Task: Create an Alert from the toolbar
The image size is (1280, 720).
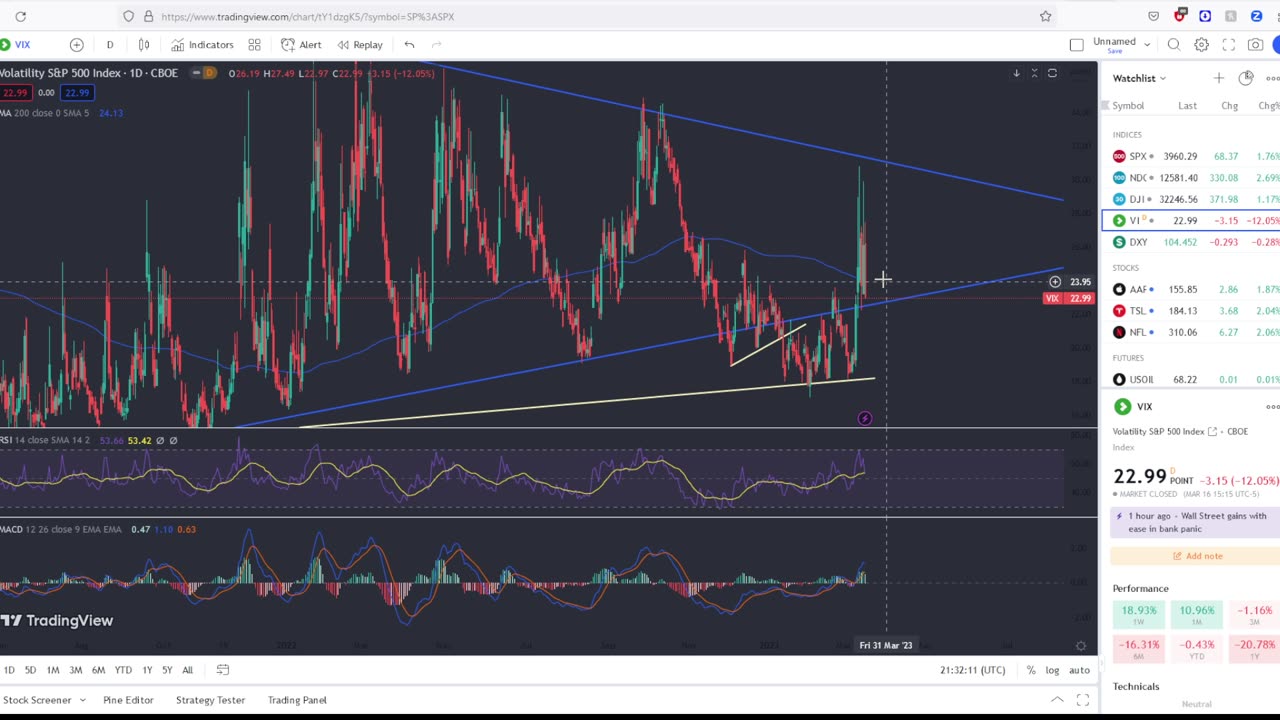Action: [x=301, y=44]
